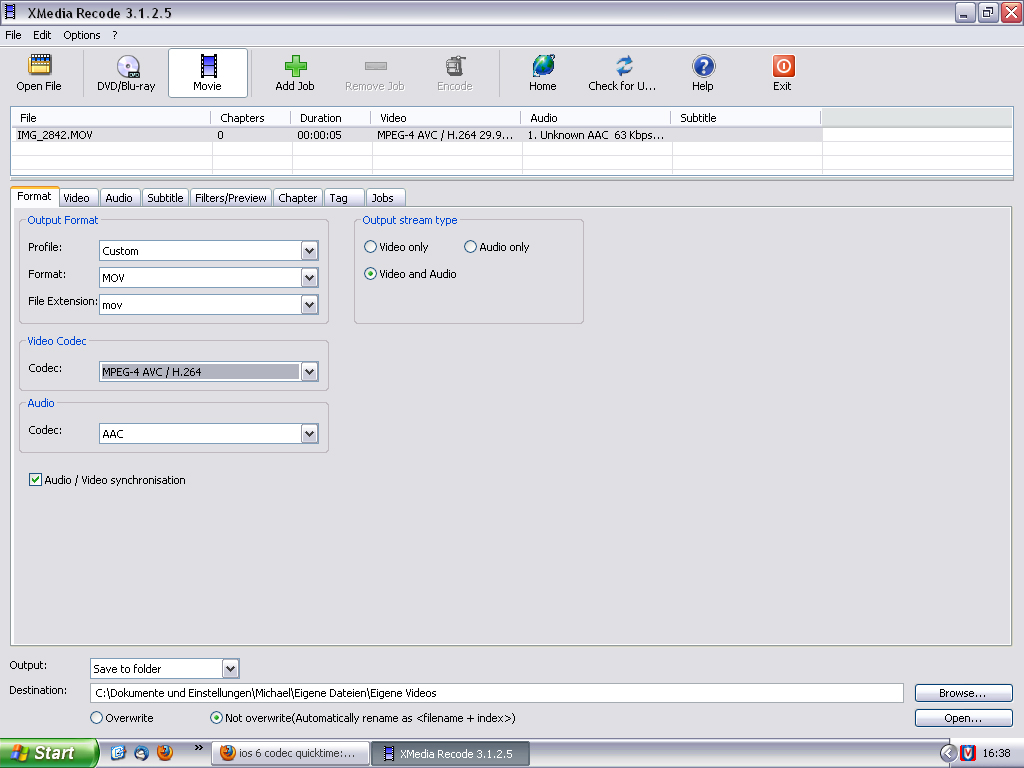Expand the Format MOV dropdown arrow
1024x768 pixels.
[x=310, y=278]
